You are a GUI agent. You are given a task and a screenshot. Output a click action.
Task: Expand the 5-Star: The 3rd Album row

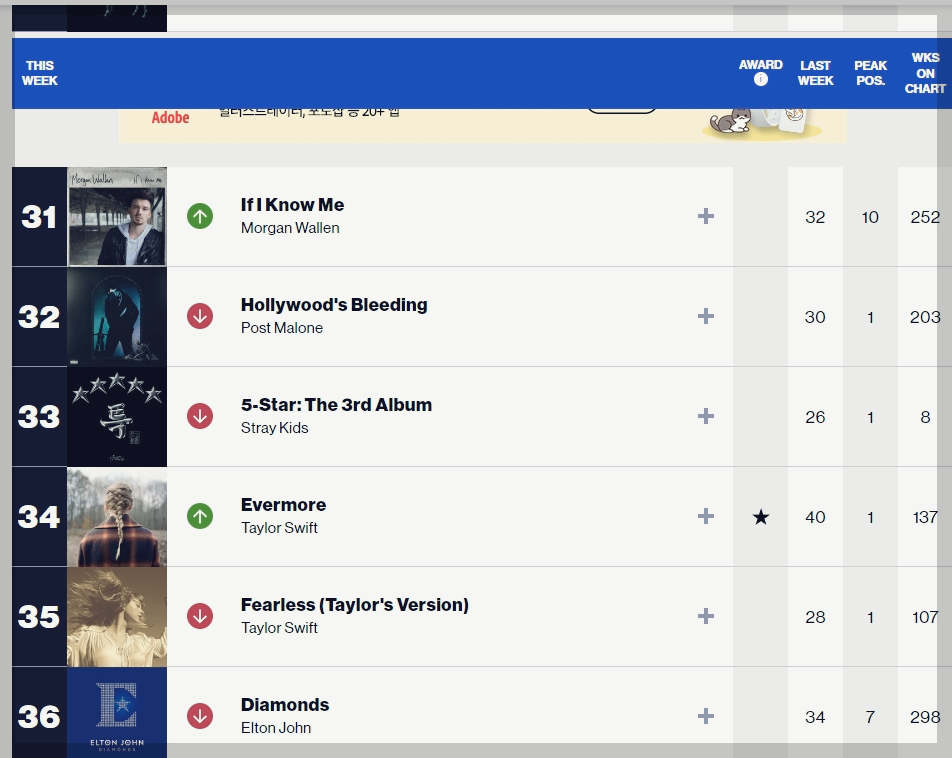[x=706, y=416]
